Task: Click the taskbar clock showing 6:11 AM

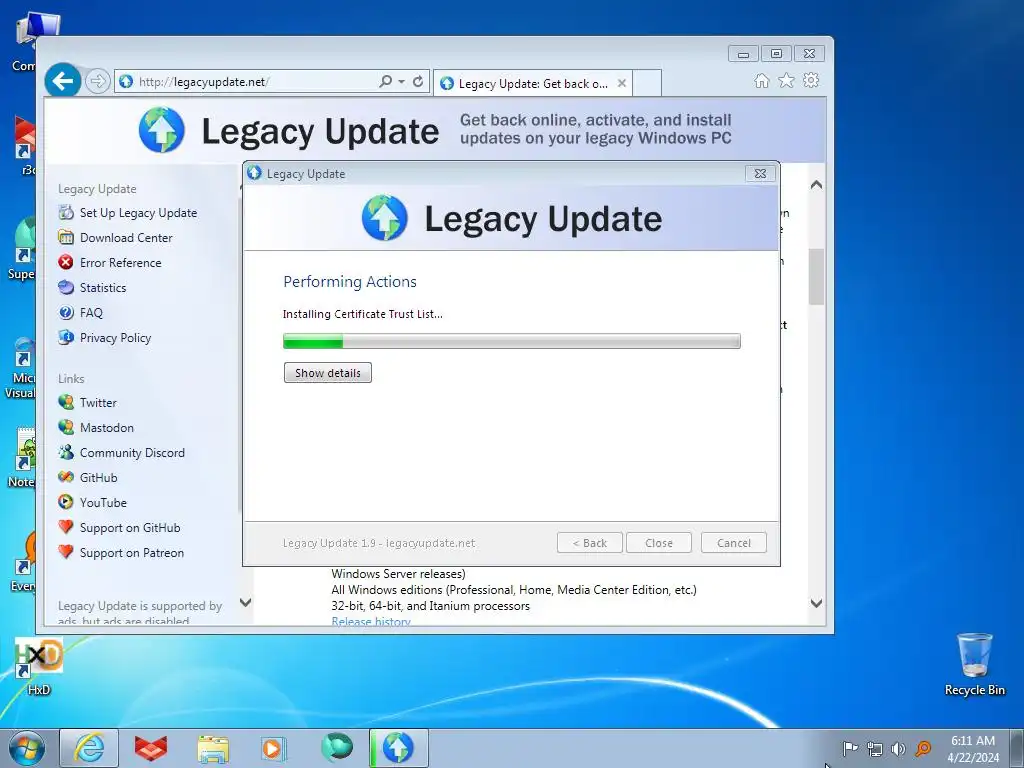Action: pos(973,748)
